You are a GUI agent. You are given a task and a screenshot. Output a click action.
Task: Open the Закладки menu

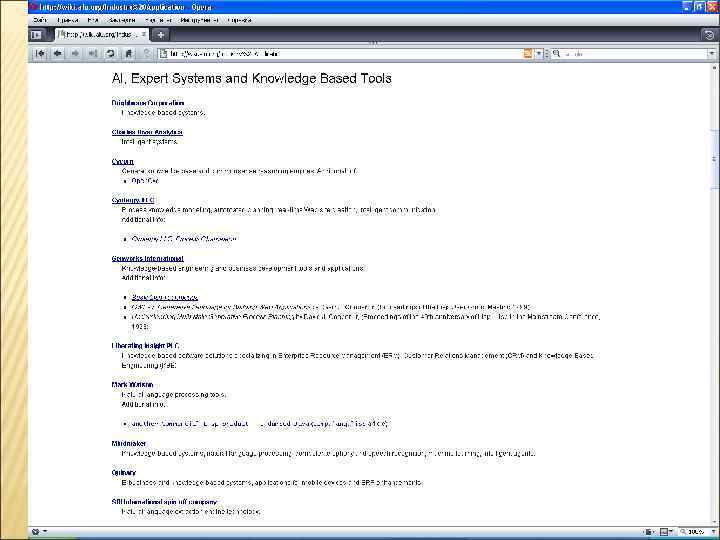tap(122, 20)
